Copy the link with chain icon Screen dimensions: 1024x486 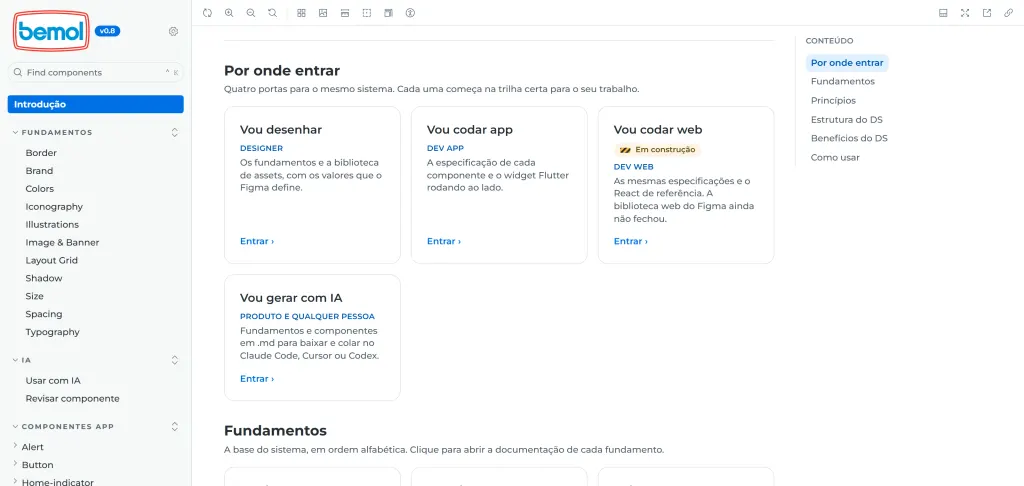tap(1008, 12)
